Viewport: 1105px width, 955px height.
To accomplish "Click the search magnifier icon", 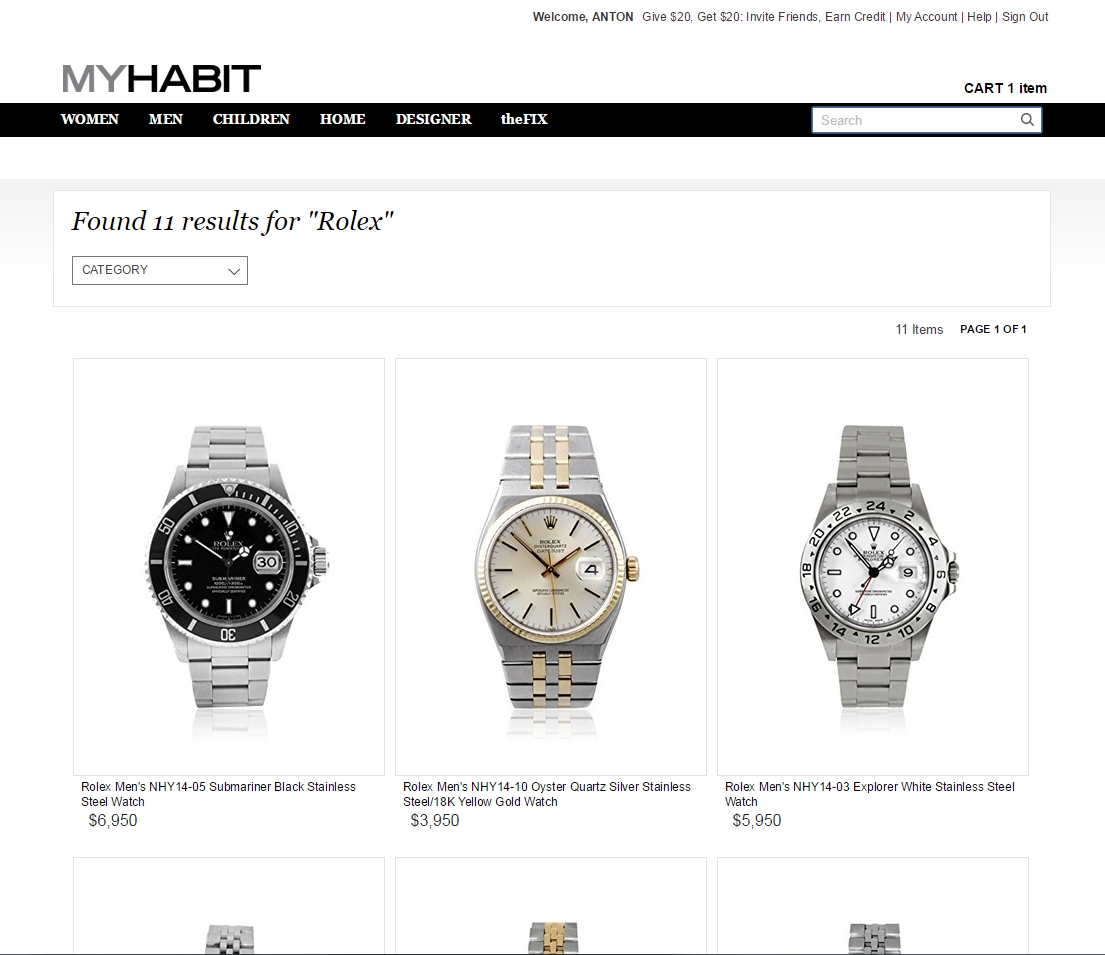I will 1027,120.
